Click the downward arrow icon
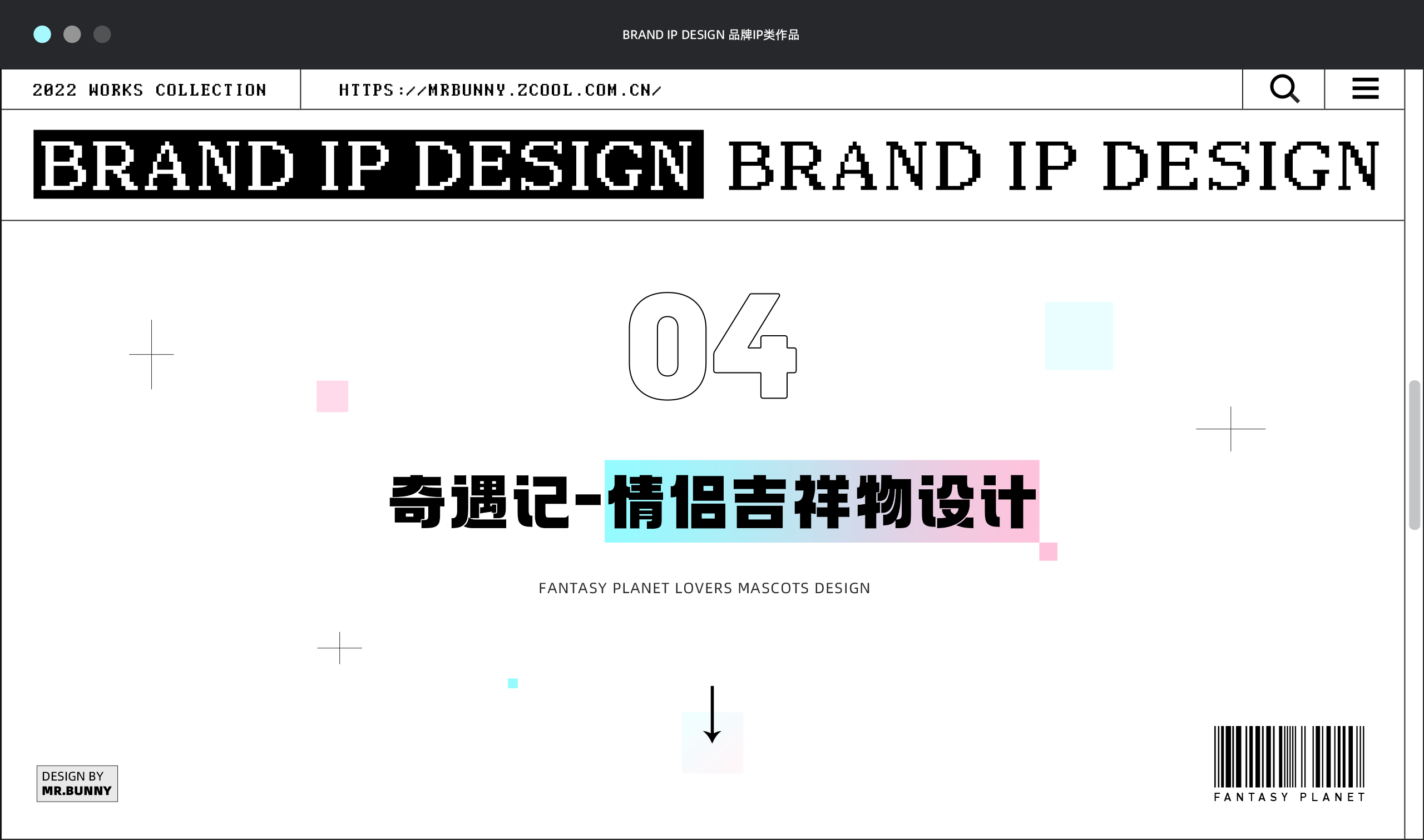The height and width of the screenshot is (840, 1424). point(711,714)
